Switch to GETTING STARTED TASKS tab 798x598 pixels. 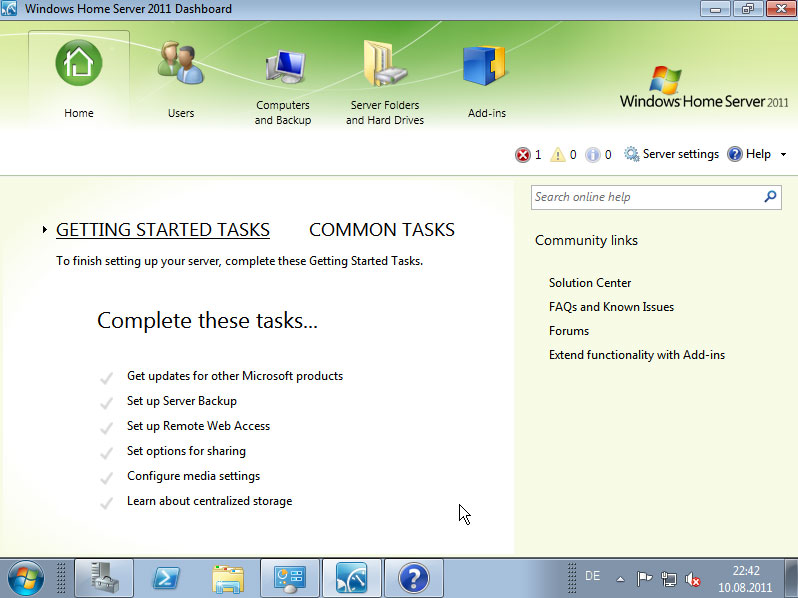click(x=163, y=230)
